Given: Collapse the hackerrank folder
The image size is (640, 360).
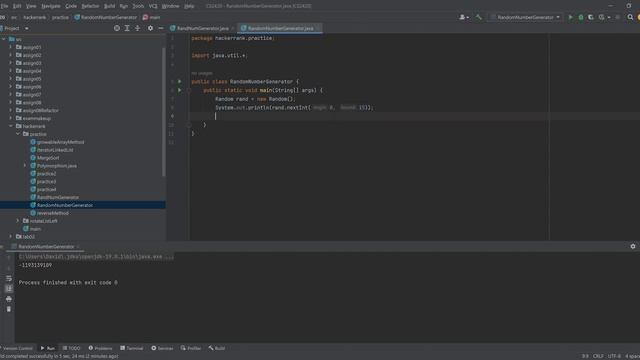Looking at the screenshot, I should pos(11,126).
